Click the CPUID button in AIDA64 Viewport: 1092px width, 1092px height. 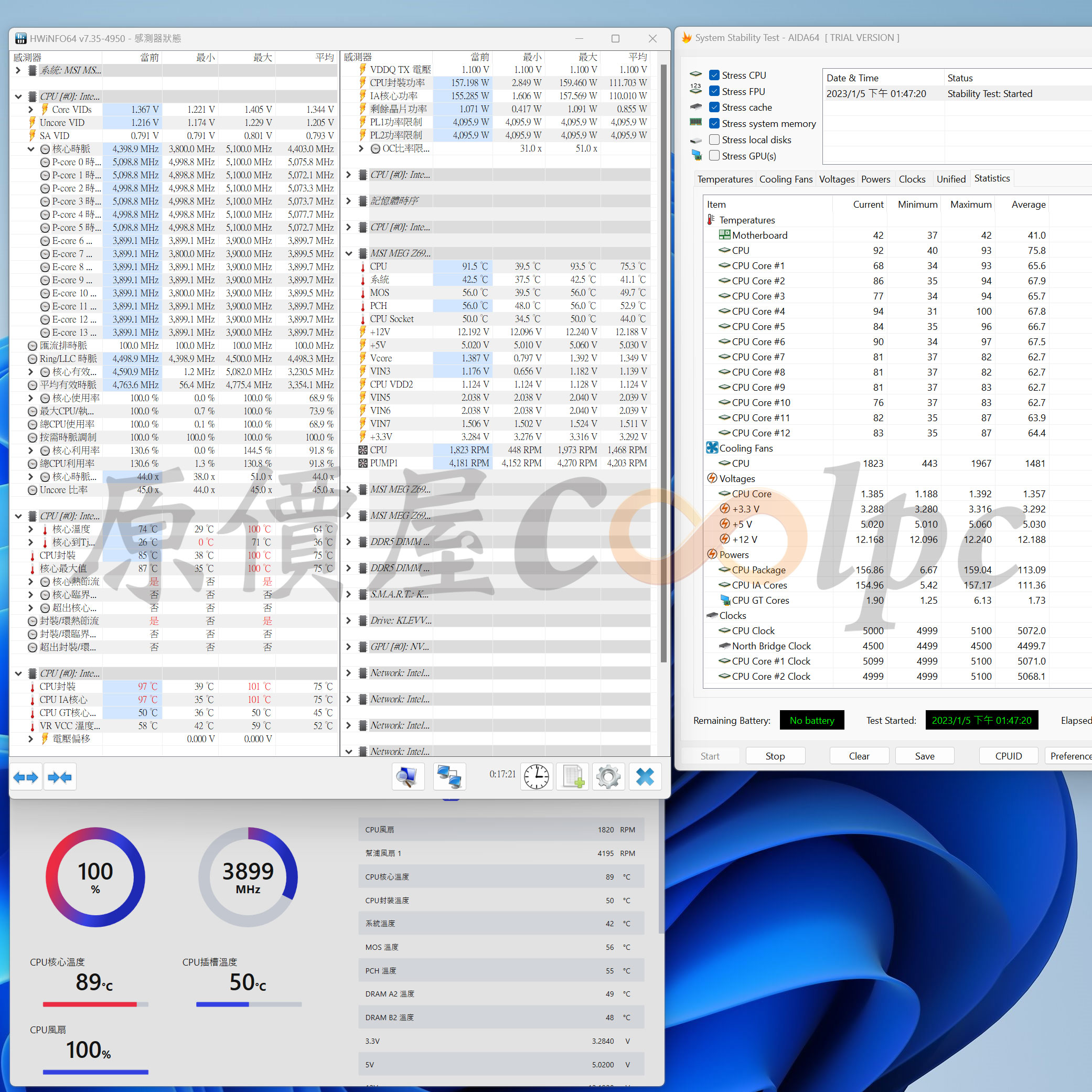pyautogui.click(x=1009, y=756)
